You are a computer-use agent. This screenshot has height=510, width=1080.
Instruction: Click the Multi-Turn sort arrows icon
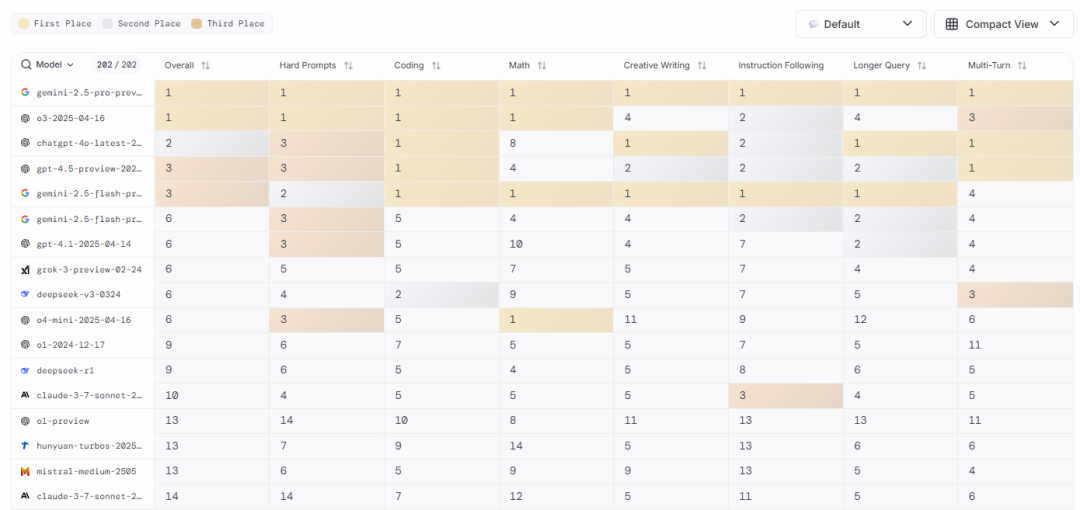pos(1022,66)
